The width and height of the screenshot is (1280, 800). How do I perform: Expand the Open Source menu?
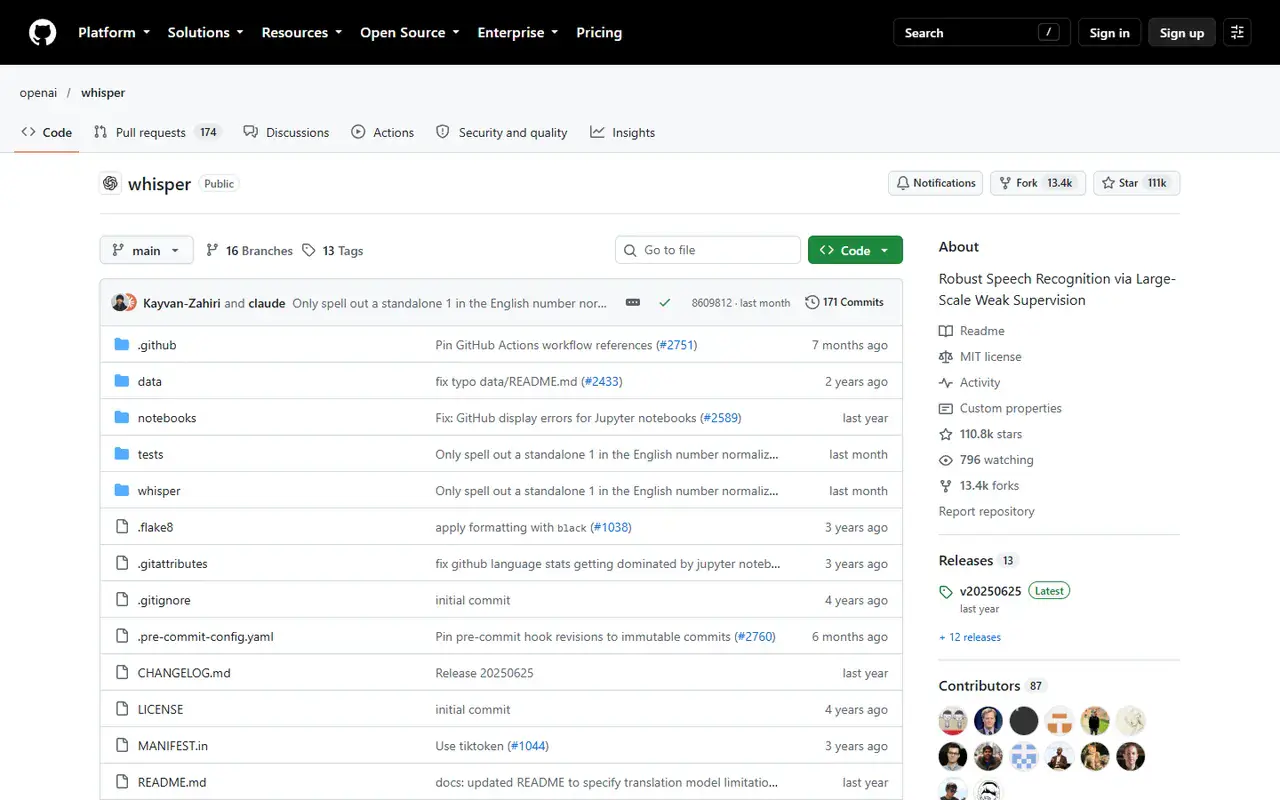[x=410, y=33]
